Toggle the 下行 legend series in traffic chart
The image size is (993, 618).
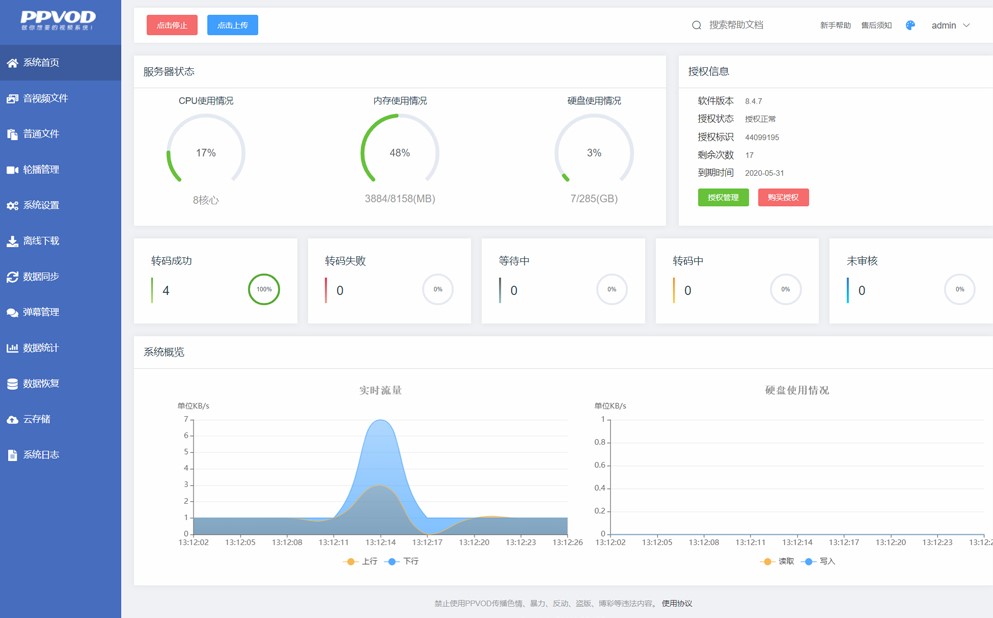pyautogui.click(x=402, y=562)
